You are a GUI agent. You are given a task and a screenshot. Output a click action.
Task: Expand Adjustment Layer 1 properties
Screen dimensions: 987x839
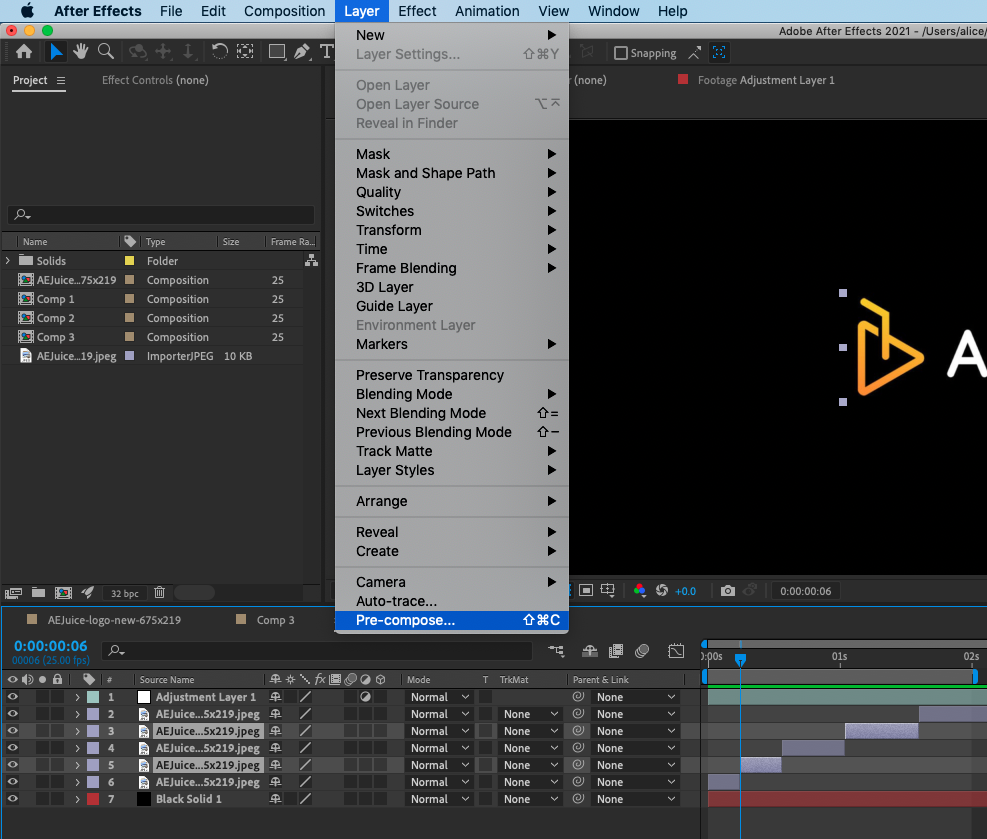77,697
